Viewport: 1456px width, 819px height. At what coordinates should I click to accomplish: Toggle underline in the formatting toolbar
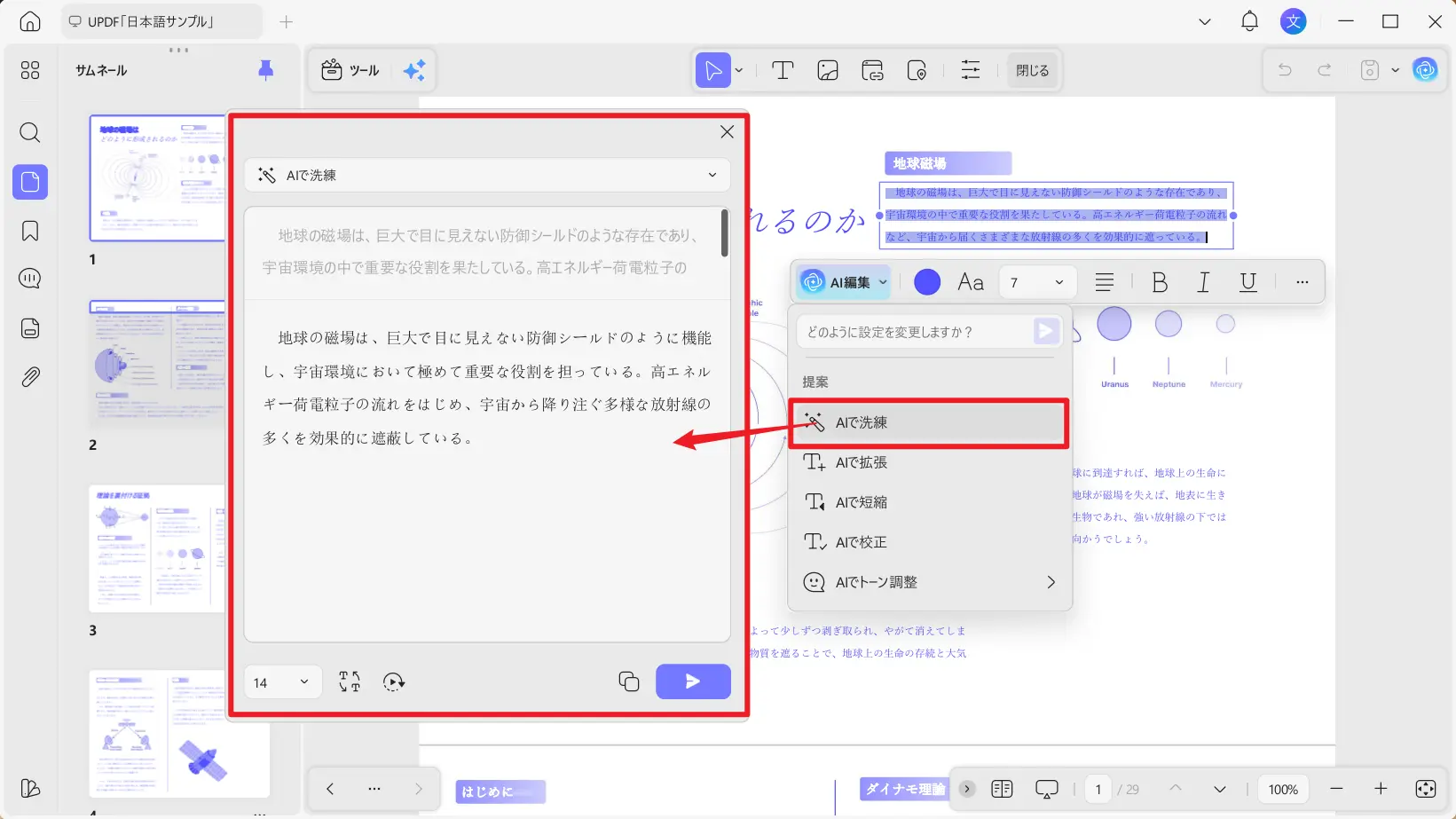(1247, 281)
